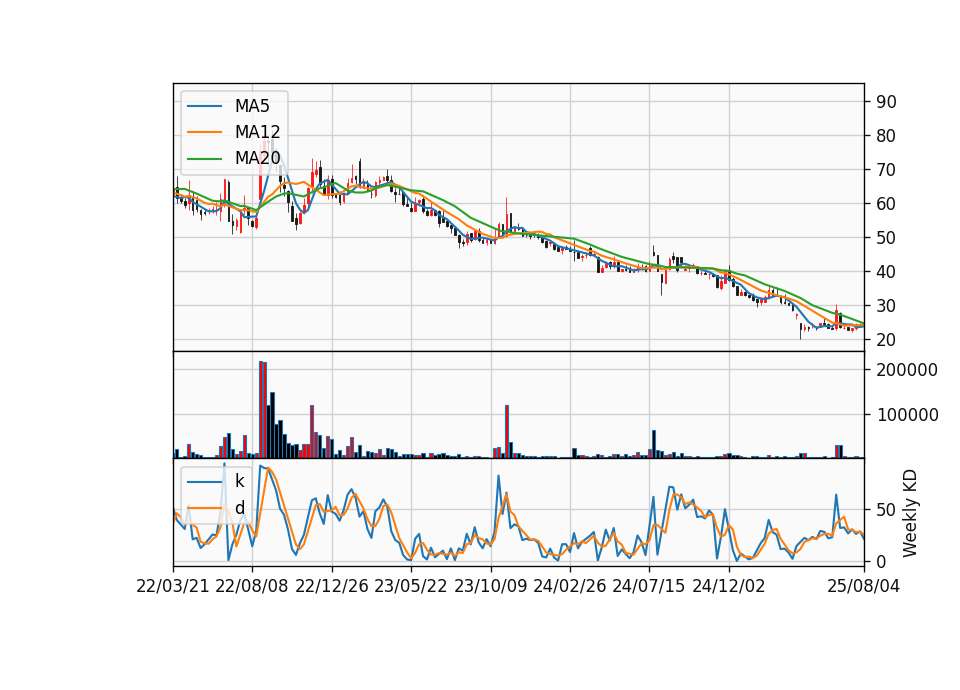960x690 pixels.
Task: Click the k legend label
Action: pyautogui.click(x=239, y=481)
